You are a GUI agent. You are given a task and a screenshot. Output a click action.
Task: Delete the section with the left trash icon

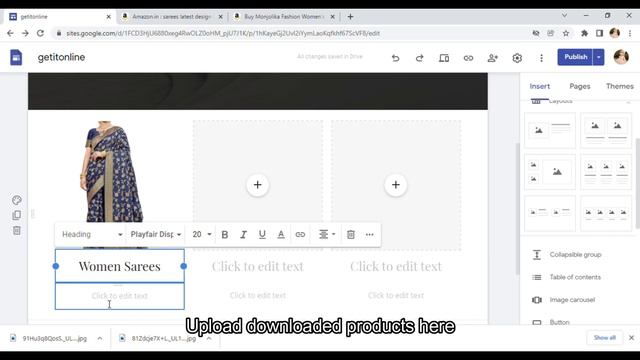tap(17, 231)
